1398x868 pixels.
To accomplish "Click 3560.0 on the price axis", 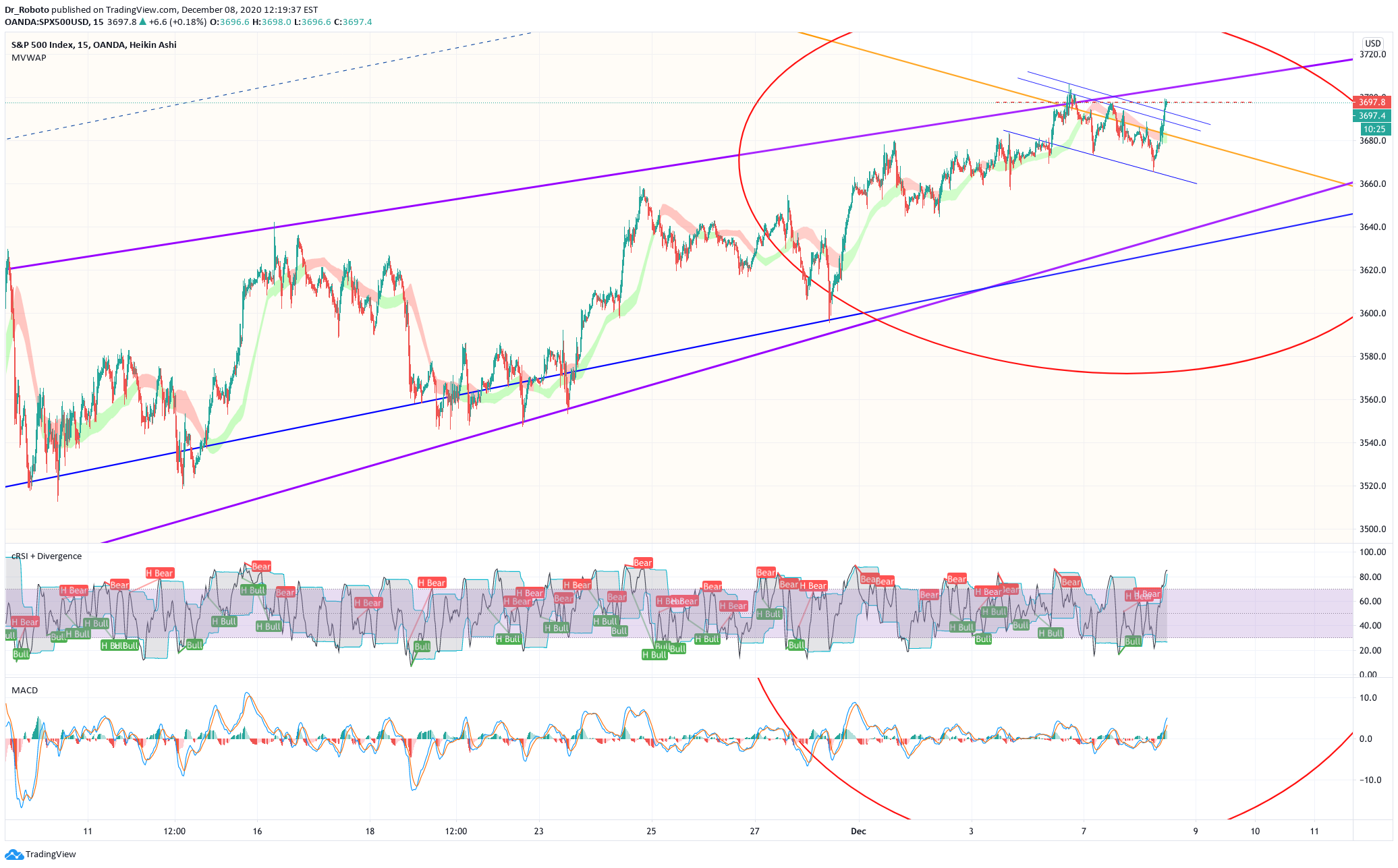I will pos(1372,400).
